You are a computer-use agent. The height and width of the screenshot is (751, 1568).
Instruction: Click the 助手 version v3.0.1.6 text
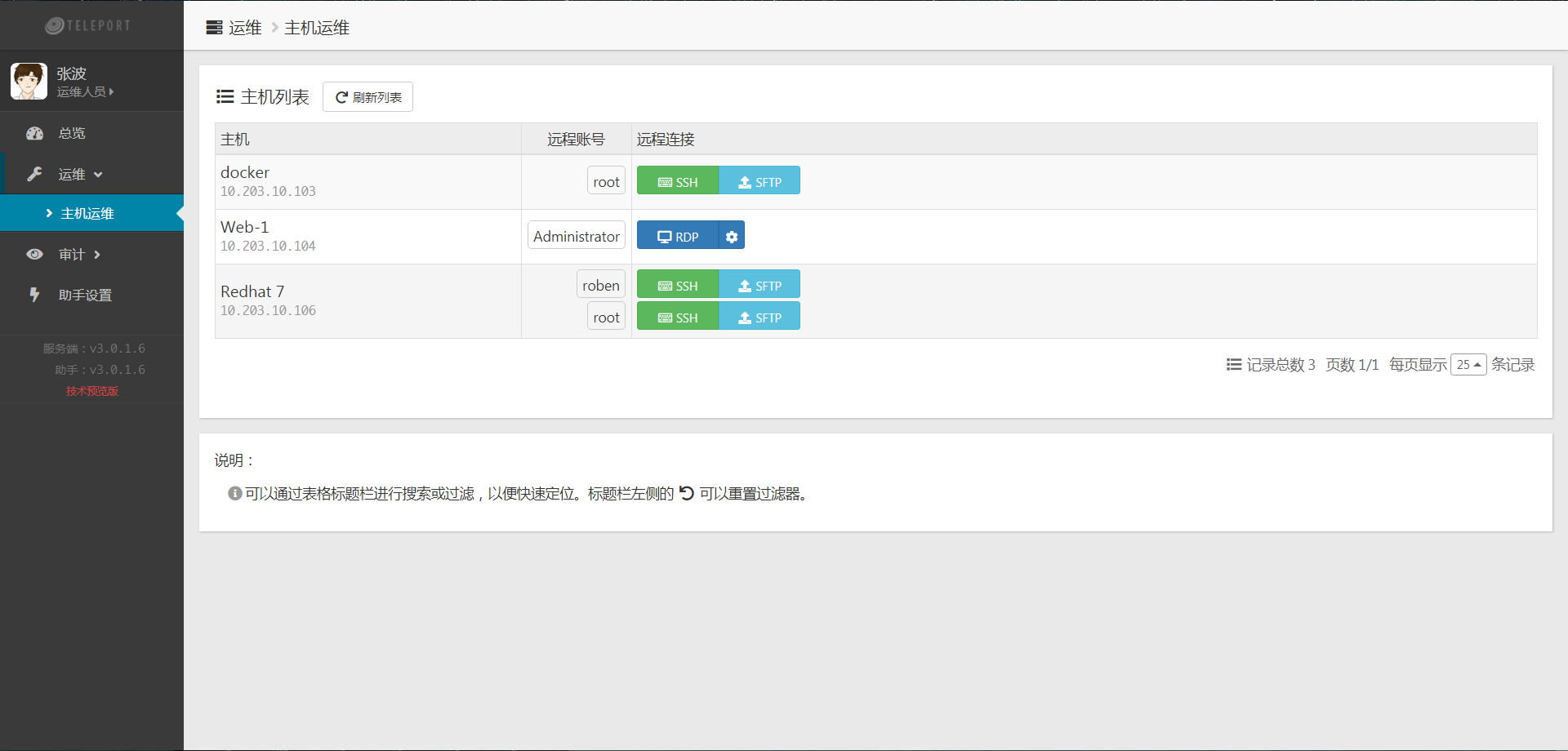pyautogui.click(x=100, y=370)
